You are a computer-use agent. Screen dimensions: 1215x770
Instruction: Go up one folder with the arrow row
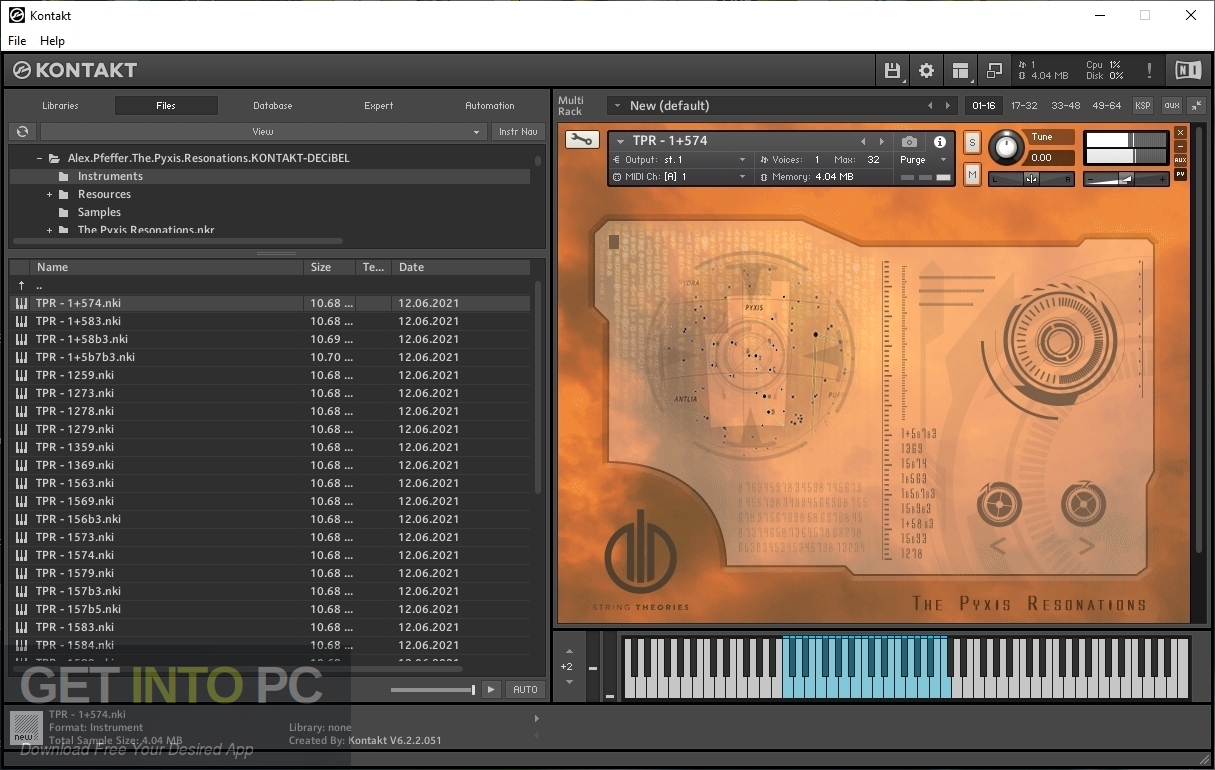(x=270, y=285)
